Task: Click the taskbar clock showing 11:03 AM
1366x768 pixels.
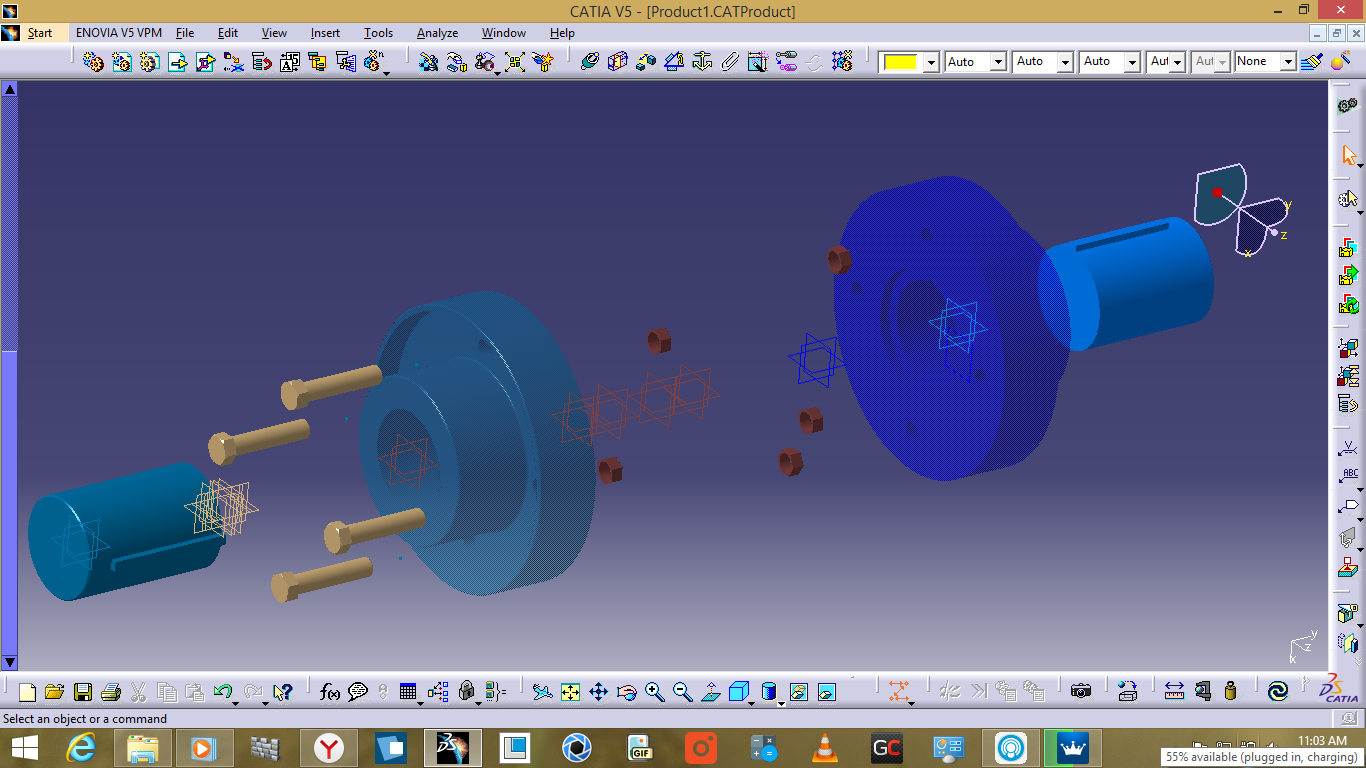Action: pyautogui.click(x=1322, y=741)
